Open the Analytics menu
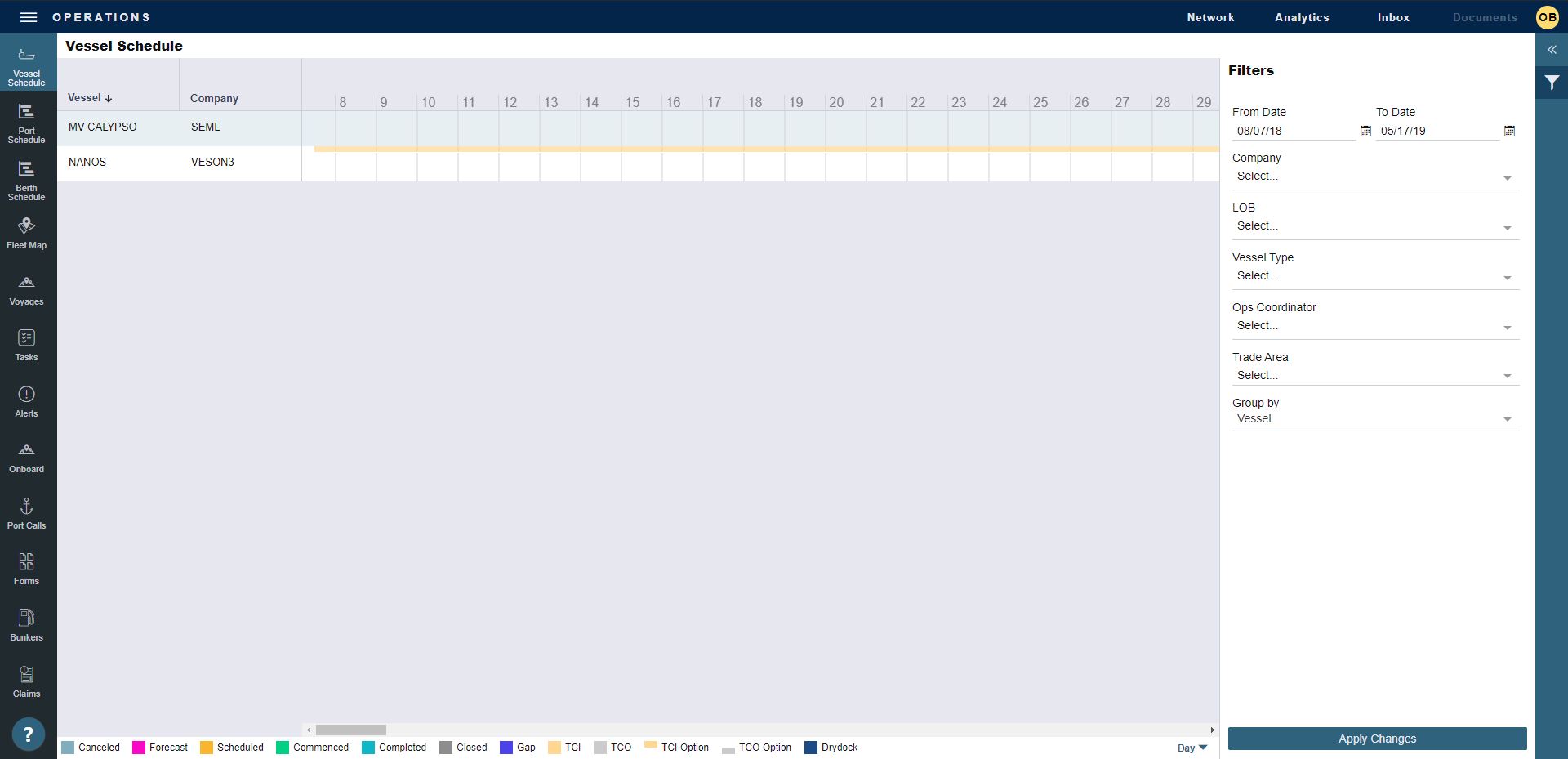Screen dimensions: 1568x759 point(1302,17)
